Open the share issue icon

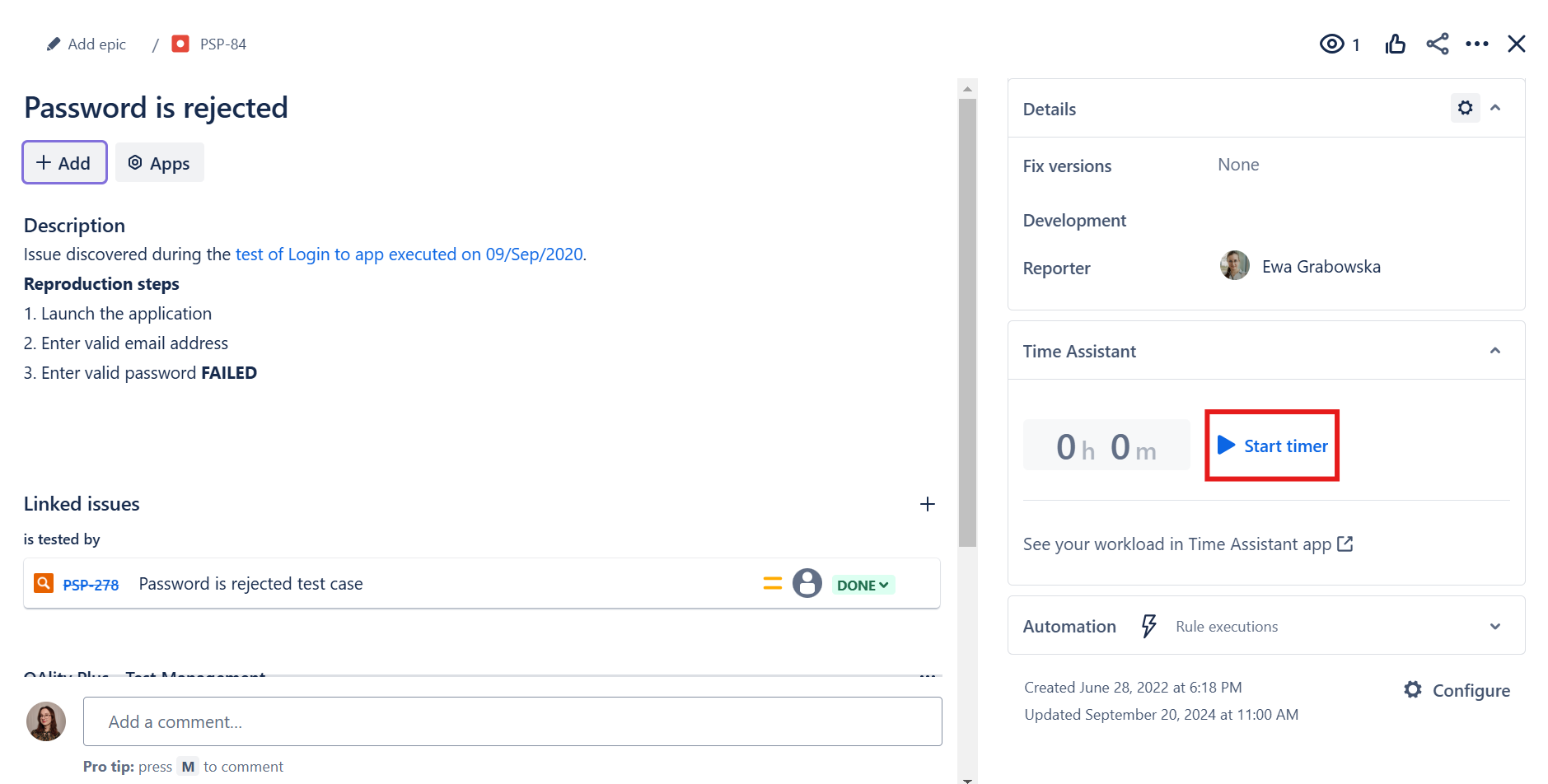click(x=1438, y=44)
